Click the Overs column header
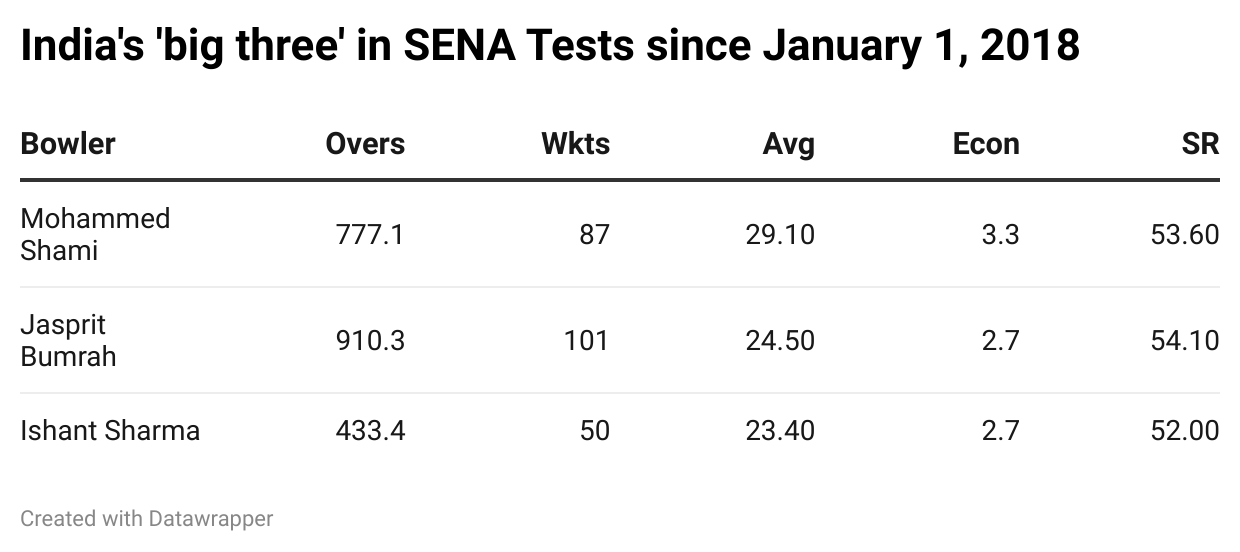This screenshot has height=552, width=1240. tap(365, 144)
